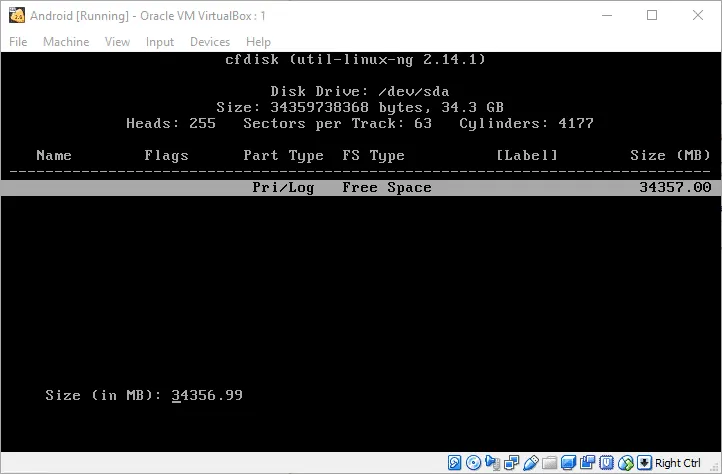Screen dimensions: 722x474
Task: Open the Input menu
Action: click(160, 42)
